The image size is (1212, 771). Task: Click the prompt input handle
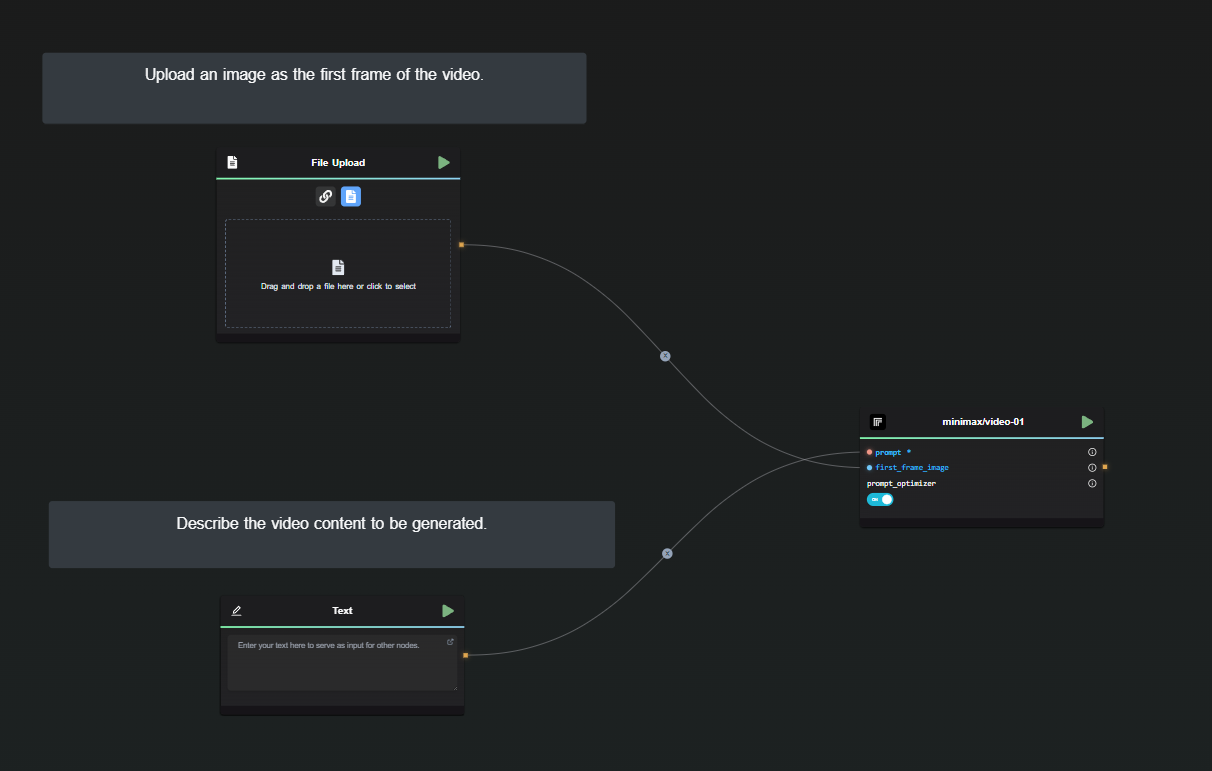pyautogui.click(x=869, y=452)
